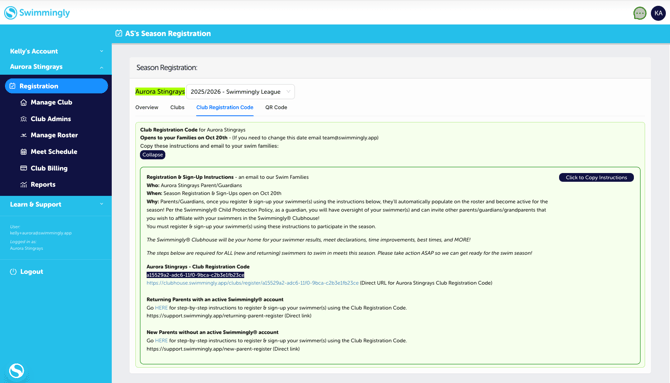670x383 pixels.
Task: Go to Manage Club
Action: click(x=51, y=103)
